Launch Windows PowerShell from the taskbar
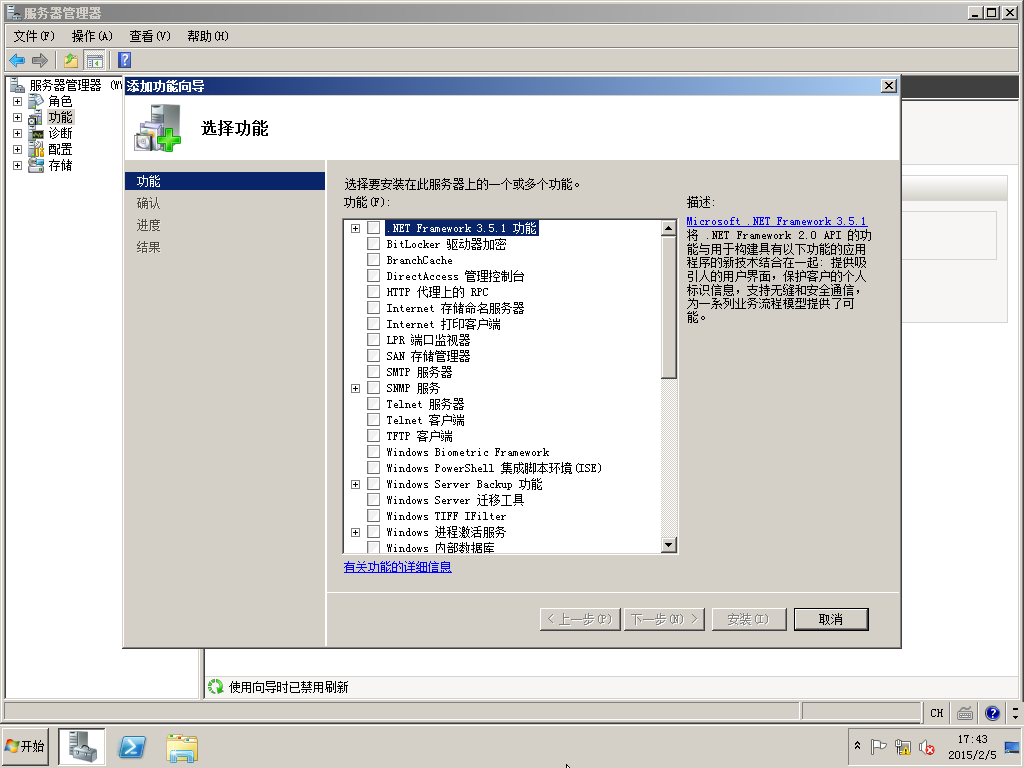The width and height of the screenshot is (1024, 768). tap(131, 747)
